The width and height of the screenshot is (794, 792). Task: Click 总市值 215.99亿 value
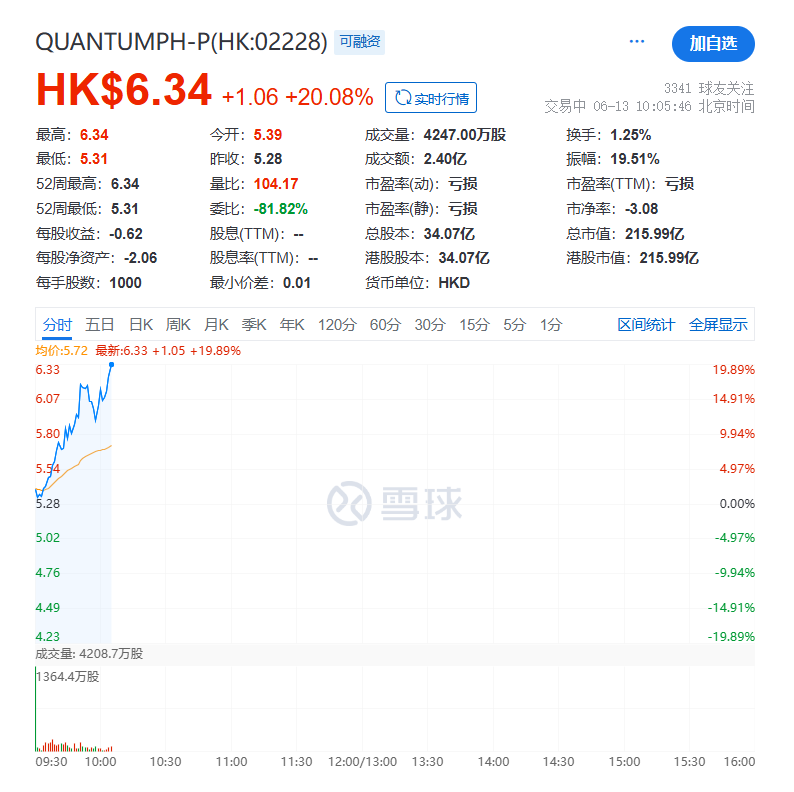pos(654,233)
